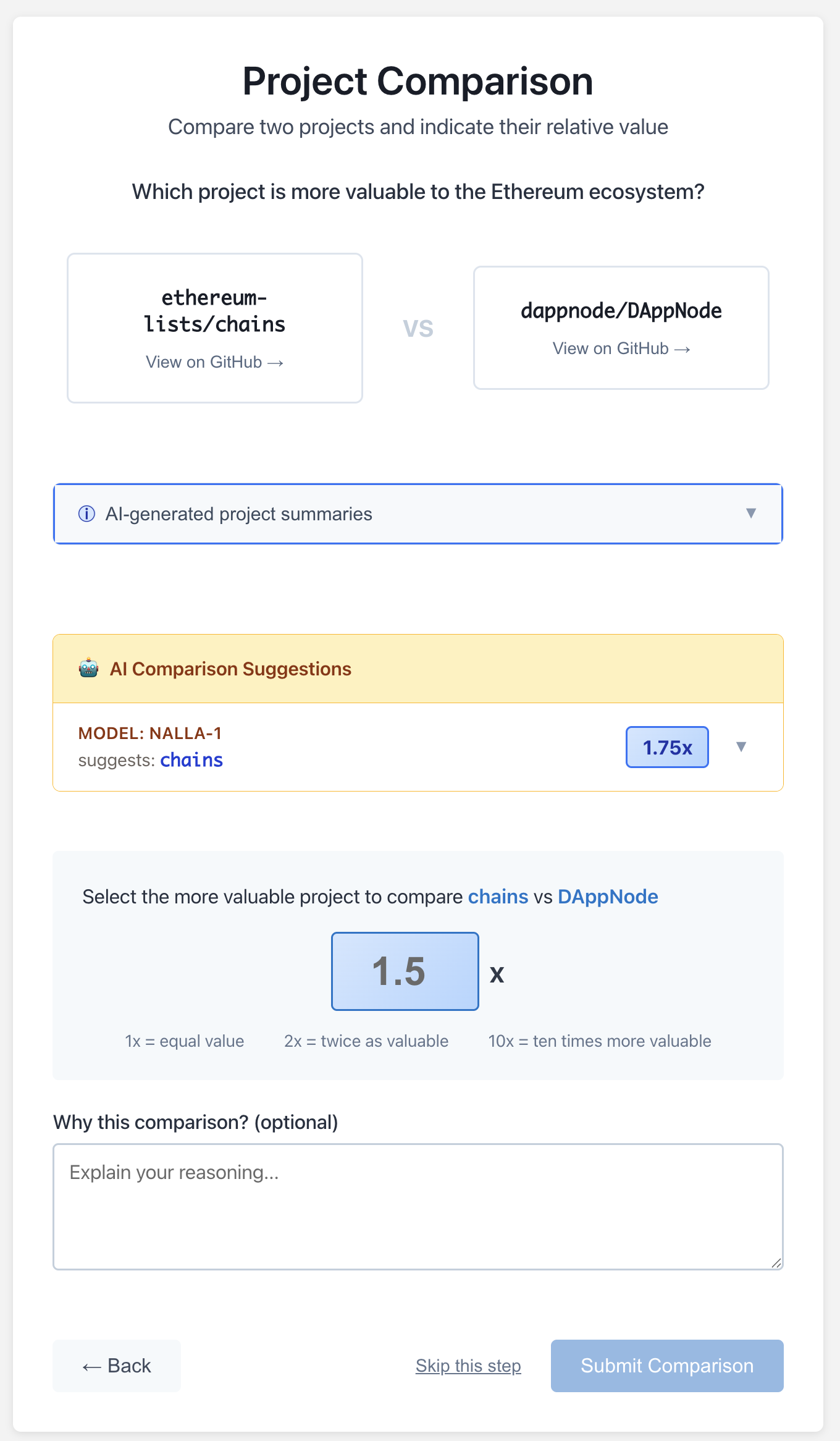Click the robot icon in AI Comparison Suggestions

tap(89, 669)
